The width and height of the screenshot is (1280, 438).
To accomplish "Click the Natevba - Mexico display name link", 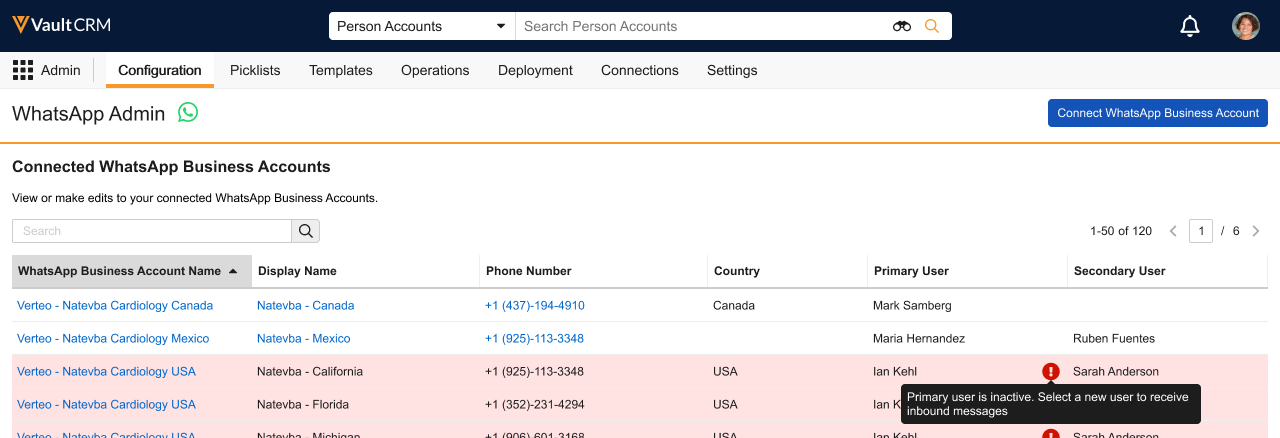I will [303, 338].
